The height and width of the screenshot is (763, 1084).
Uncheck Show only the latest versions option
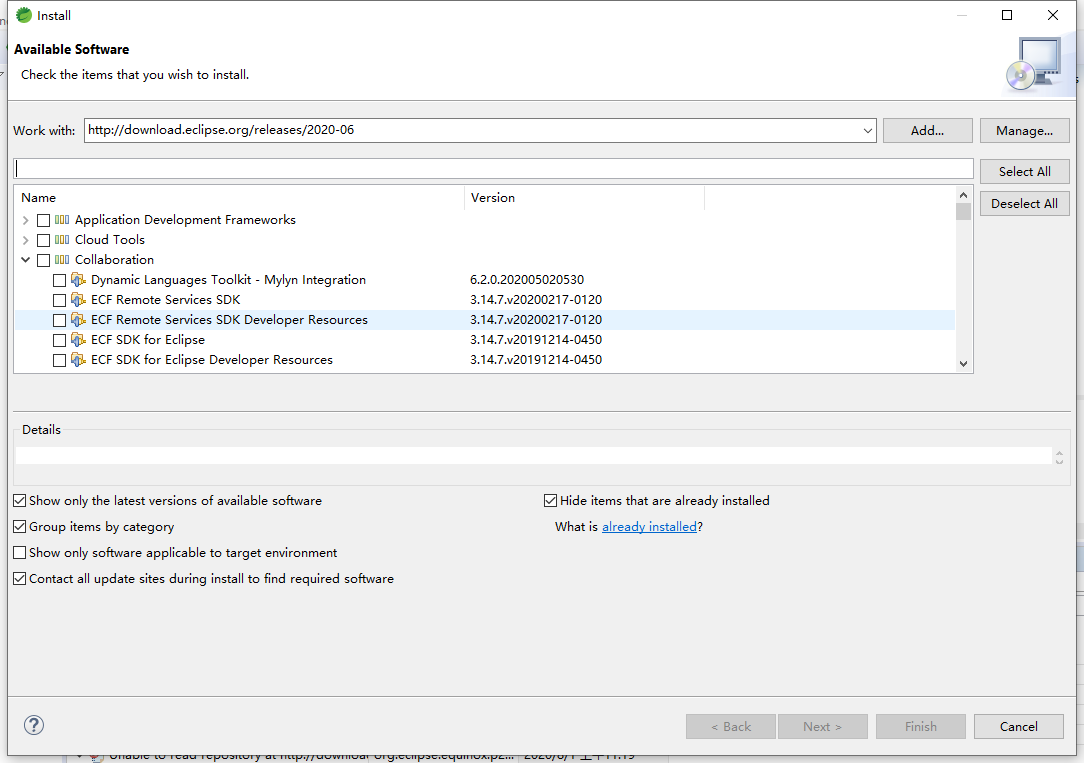coord(20,501)
